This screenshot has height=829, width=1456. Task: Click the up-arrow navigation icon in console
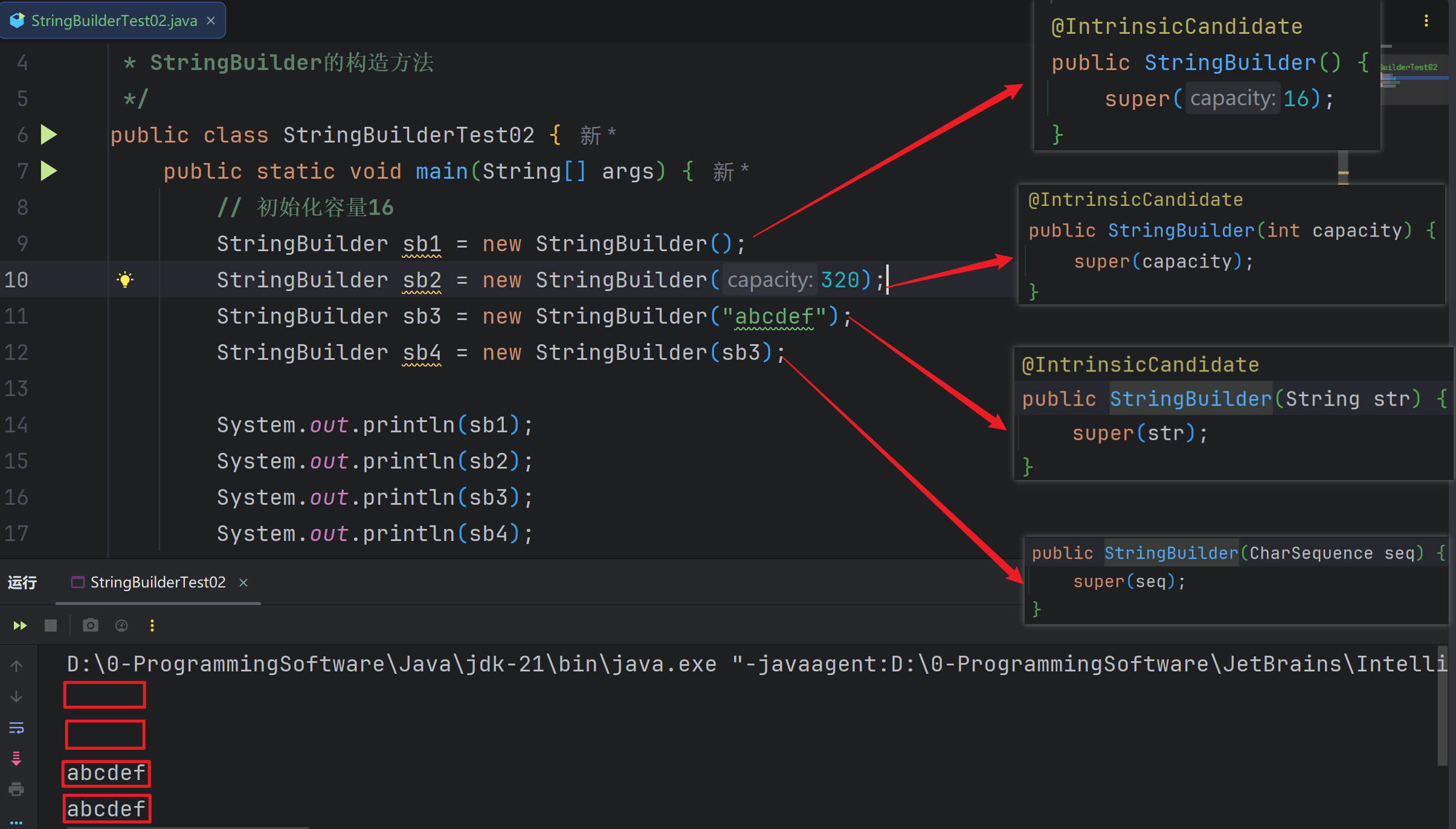(x=16, y=666)
